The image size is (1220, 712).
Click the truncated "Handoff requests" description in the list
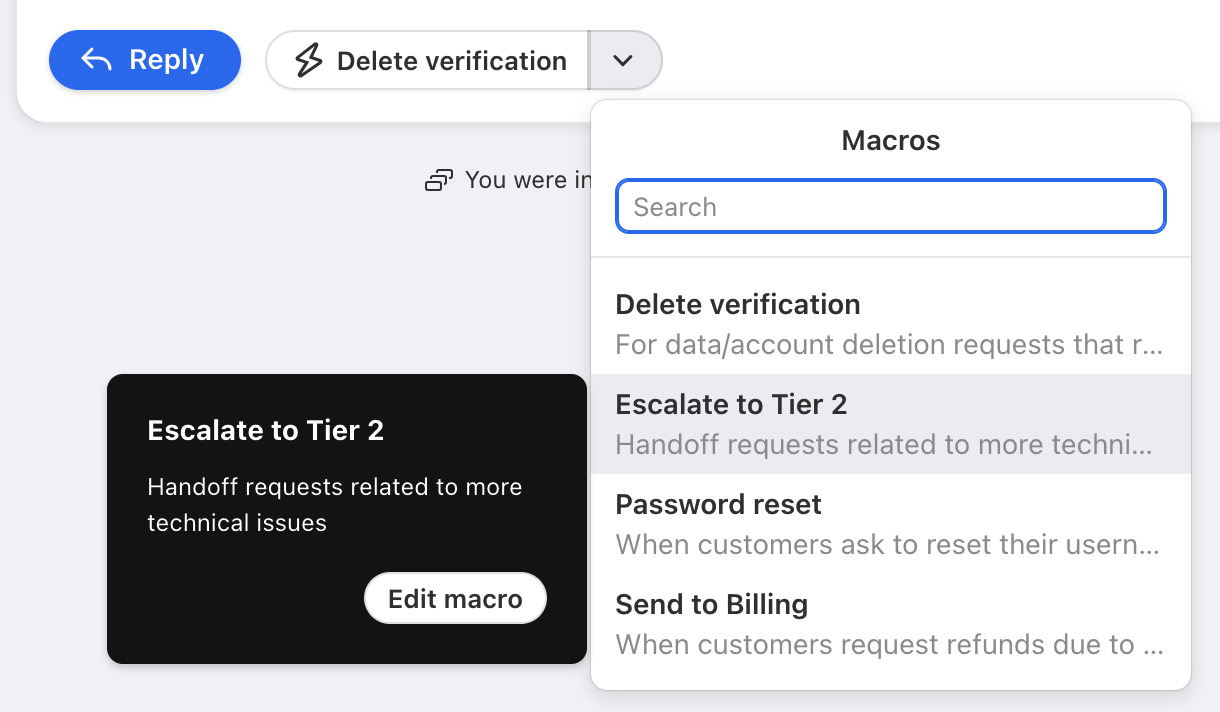[884, 445]
